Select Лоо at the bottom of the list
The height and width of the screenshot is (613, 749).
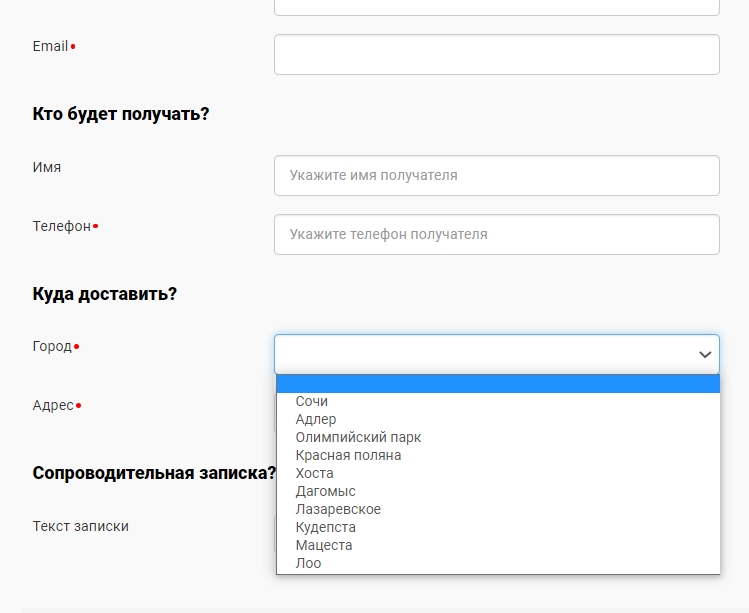pyautogui.click(x=308, y=563)
